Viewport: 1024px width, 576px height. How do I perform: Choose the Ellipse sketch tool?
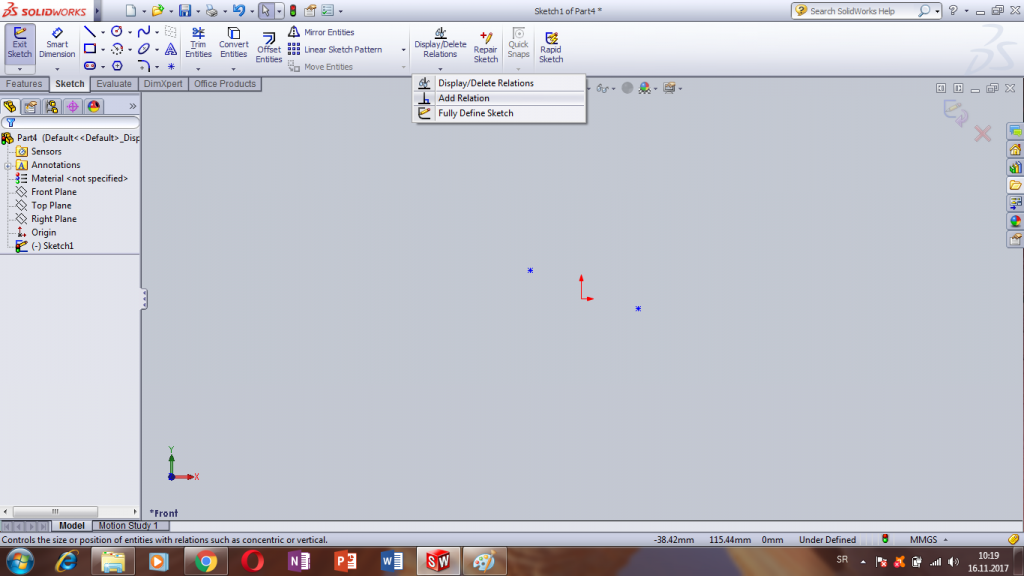click(x=144, y=49)
